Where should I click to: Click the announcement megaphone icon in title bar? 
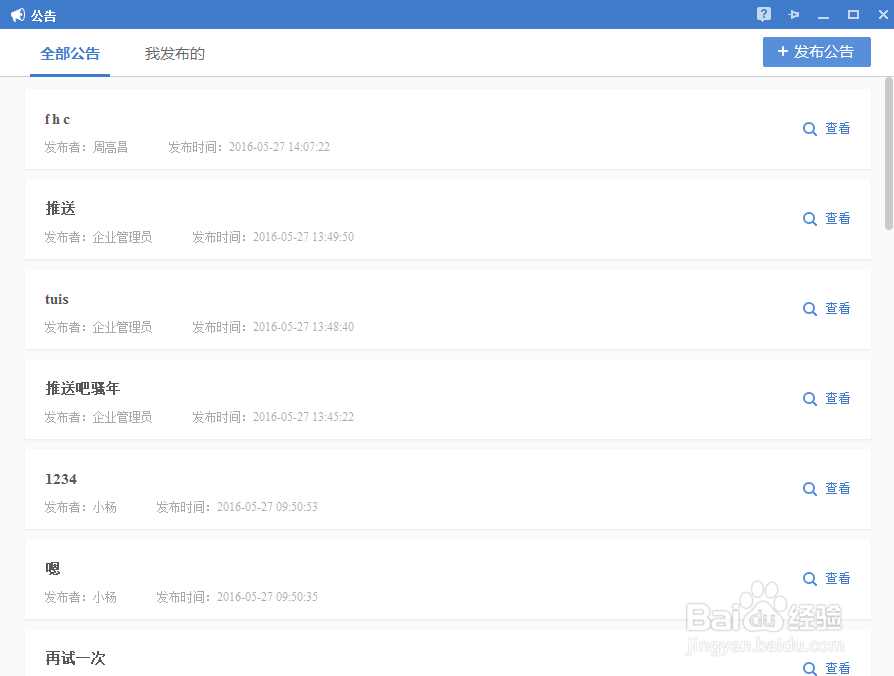point(18,15)
